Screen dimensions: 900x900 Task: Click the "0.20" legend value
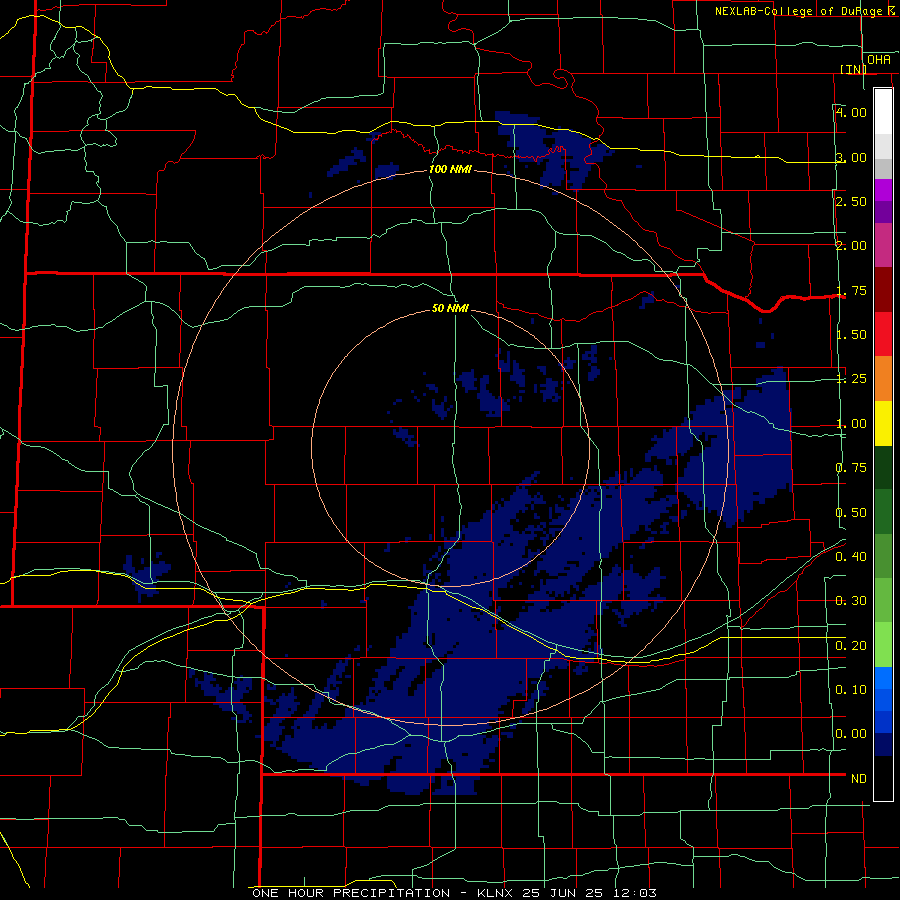tap(851, 645)
